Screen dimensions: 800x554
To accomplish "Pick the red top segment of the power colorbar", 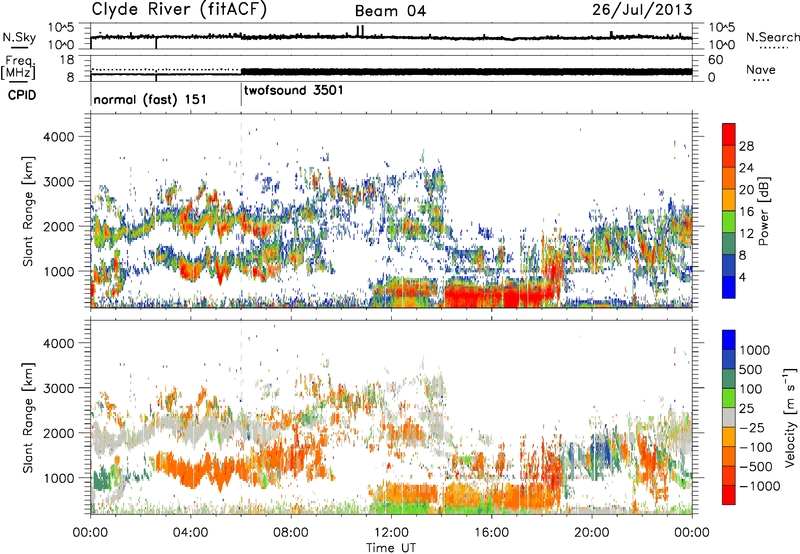I will point(729,134).
